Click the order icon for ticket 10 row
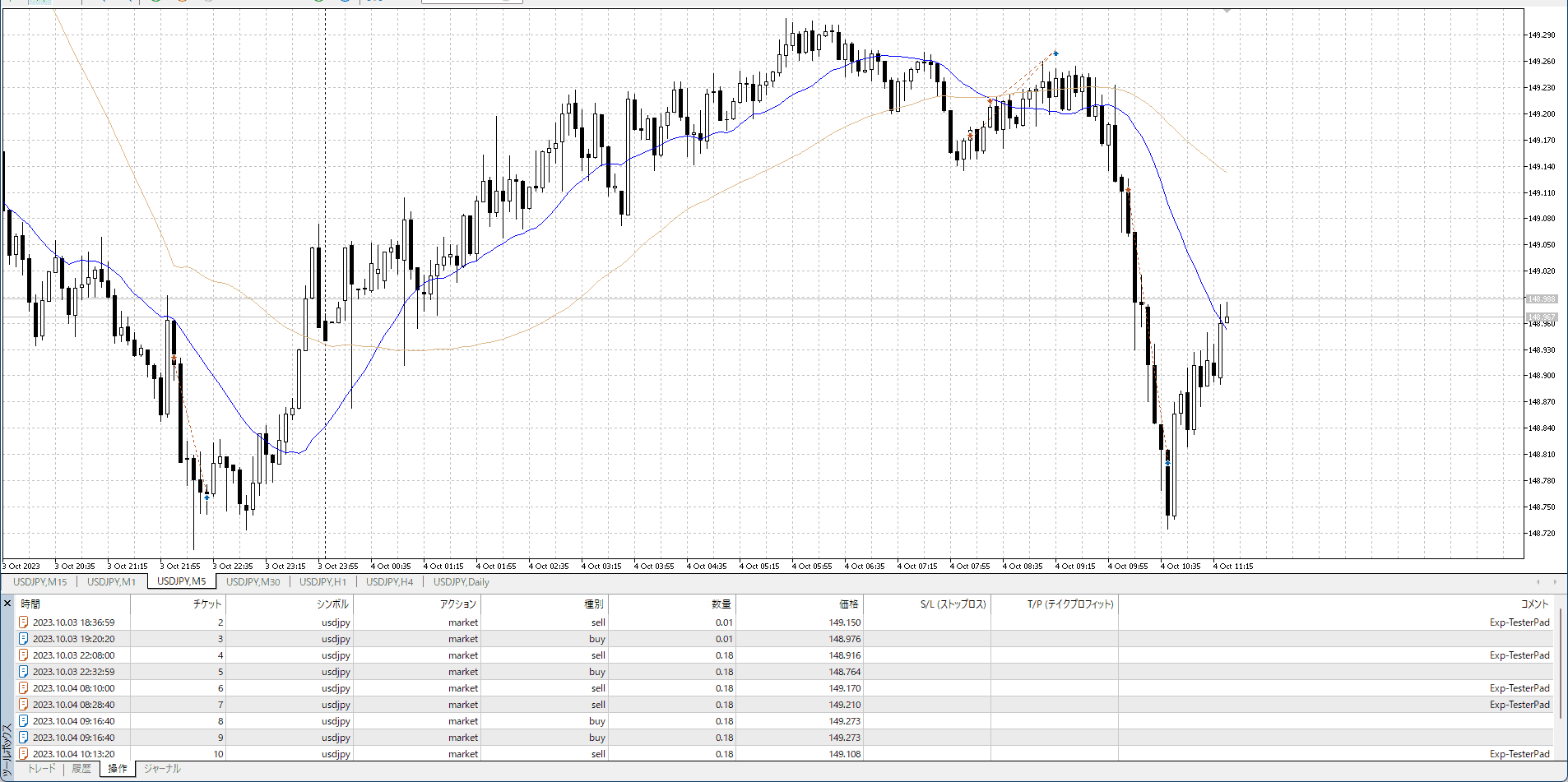This screenshot has width=1568, height=782. tap(24, 754)
